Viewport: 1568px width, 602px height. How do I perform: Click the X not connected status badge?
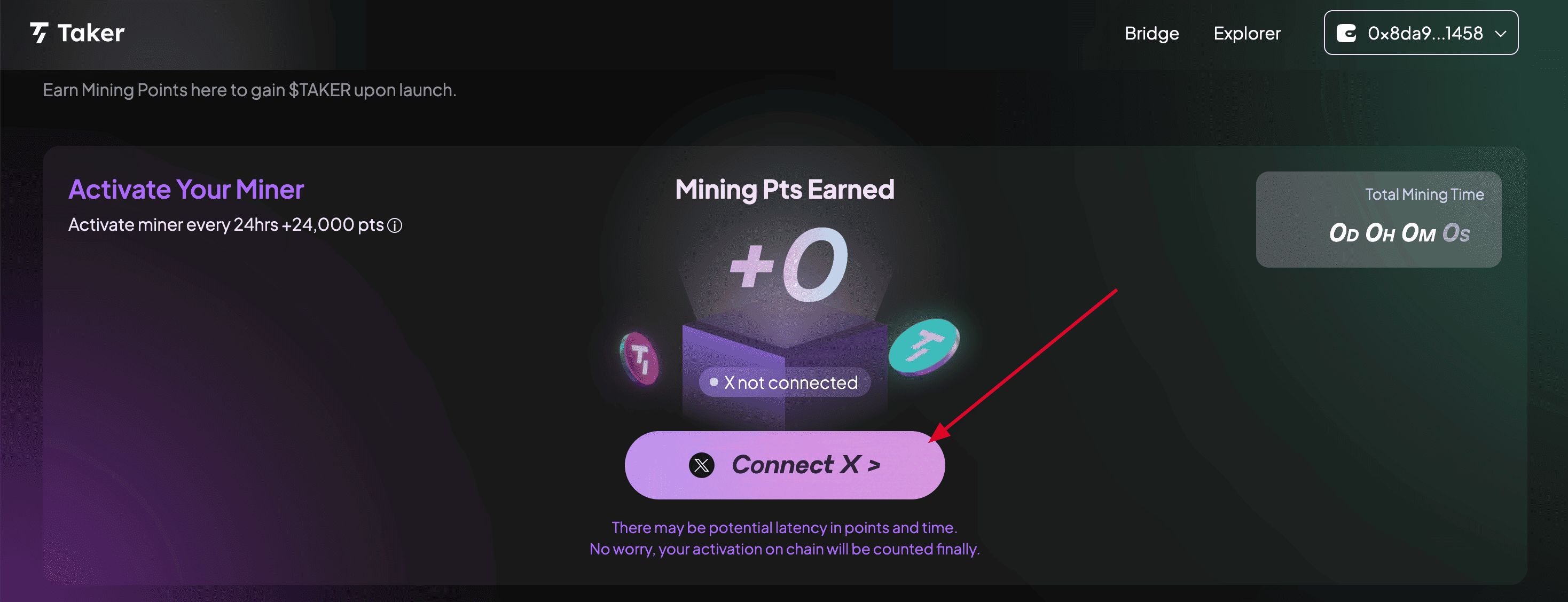click(x=785, y=382)
